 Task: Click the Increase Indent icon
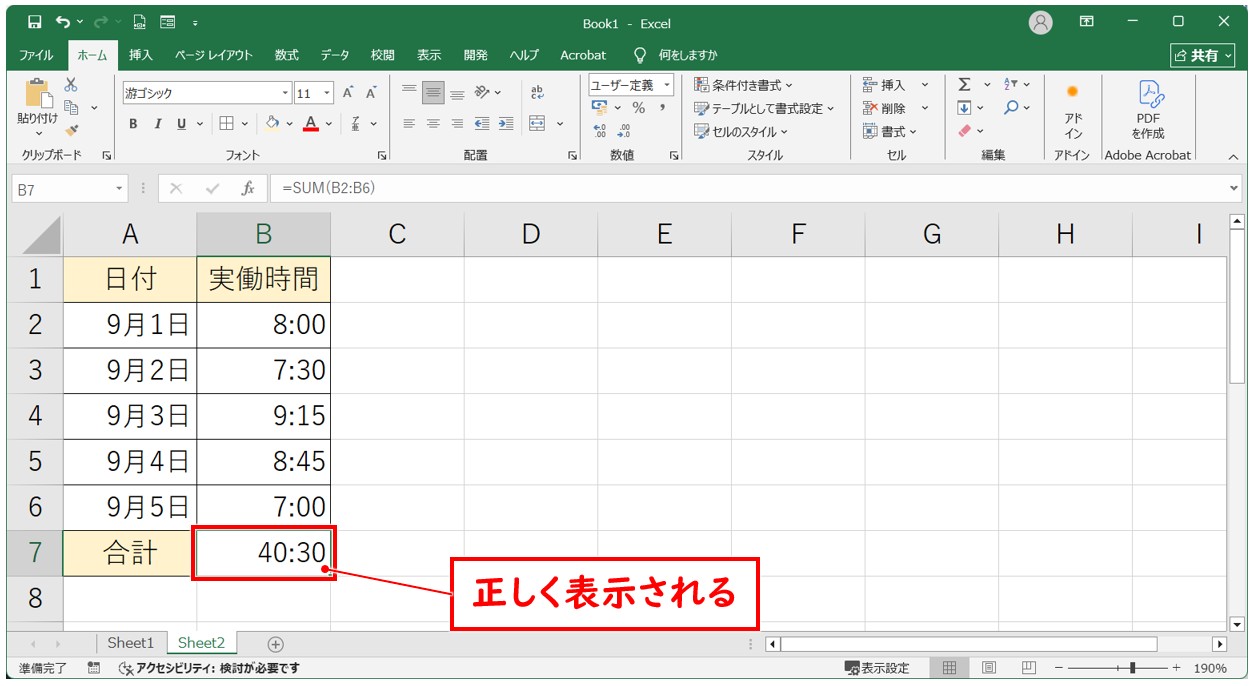[505, 124]
